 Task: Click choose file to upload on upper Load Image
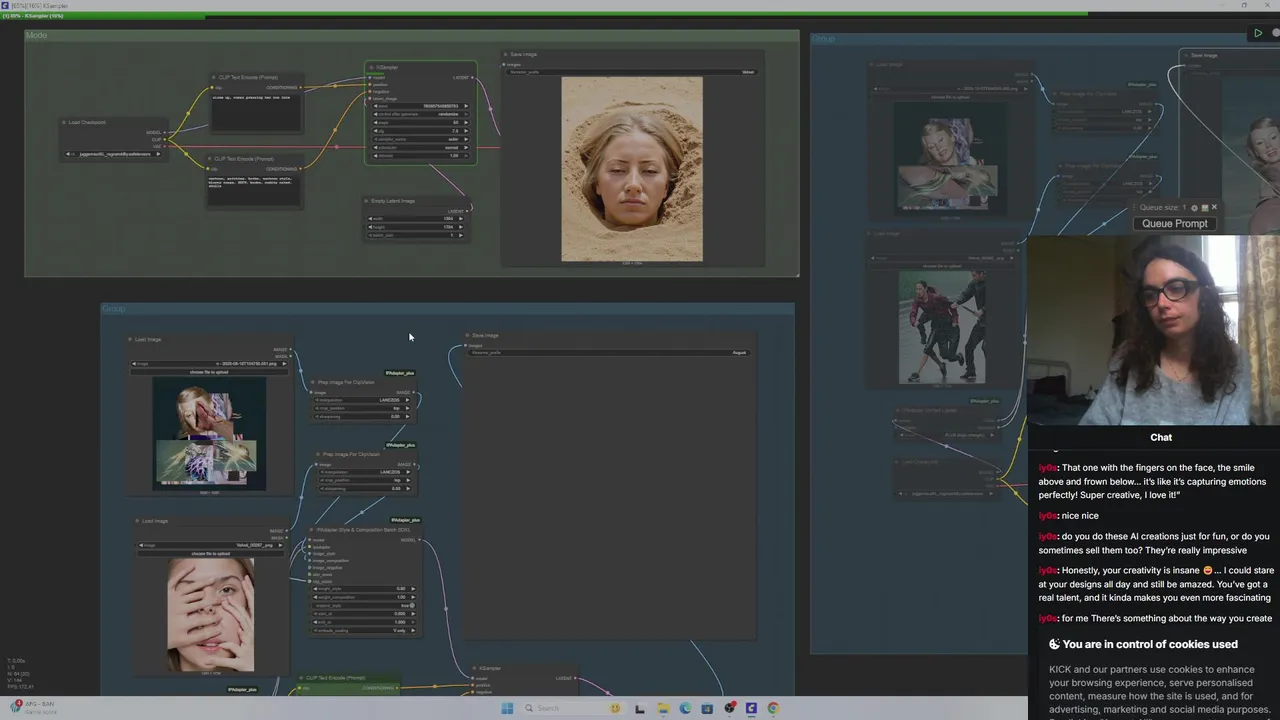209,372
